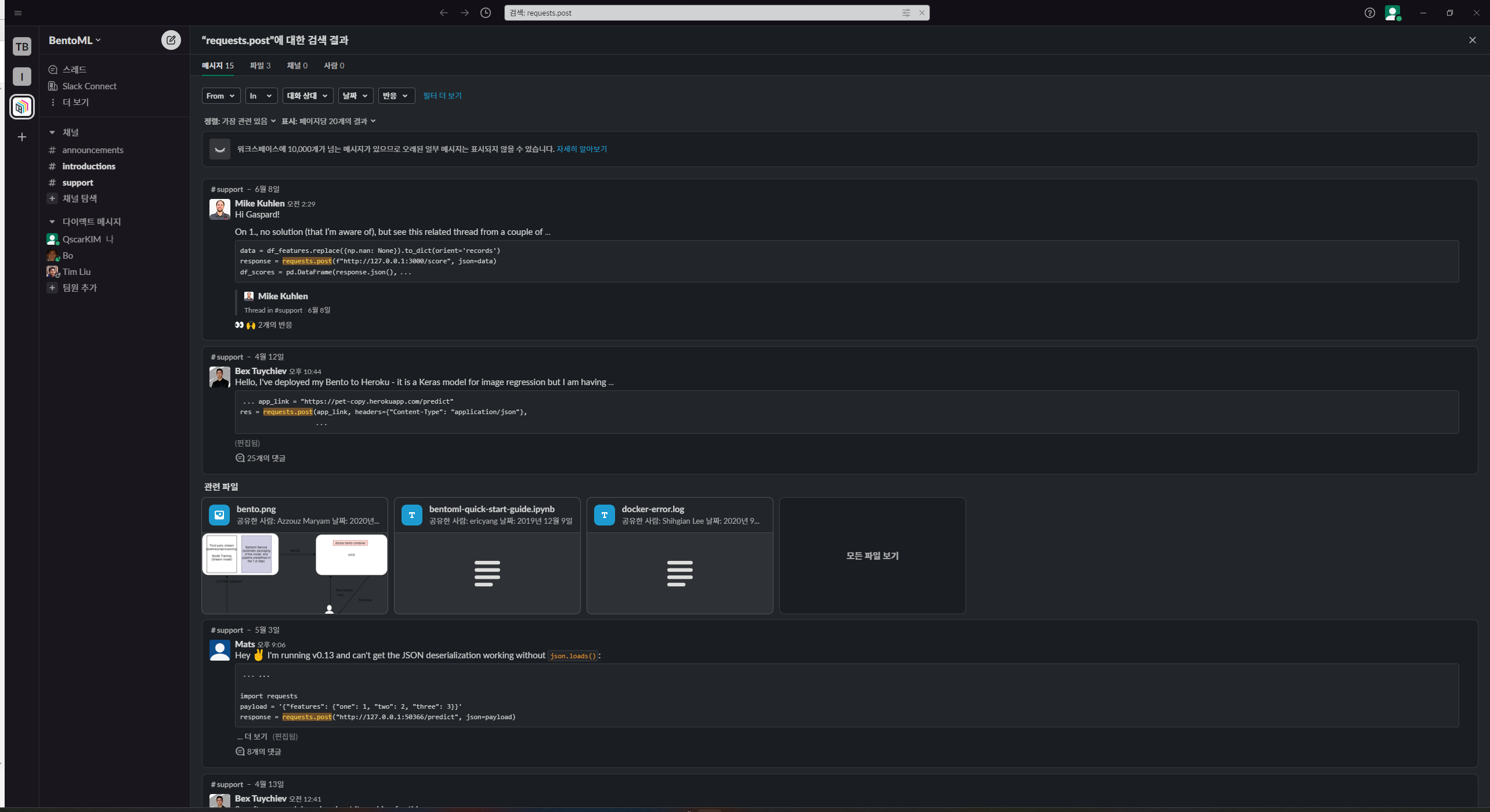
Task: Switch to the 채널 0 tab
Action: (x=297, y=66)
